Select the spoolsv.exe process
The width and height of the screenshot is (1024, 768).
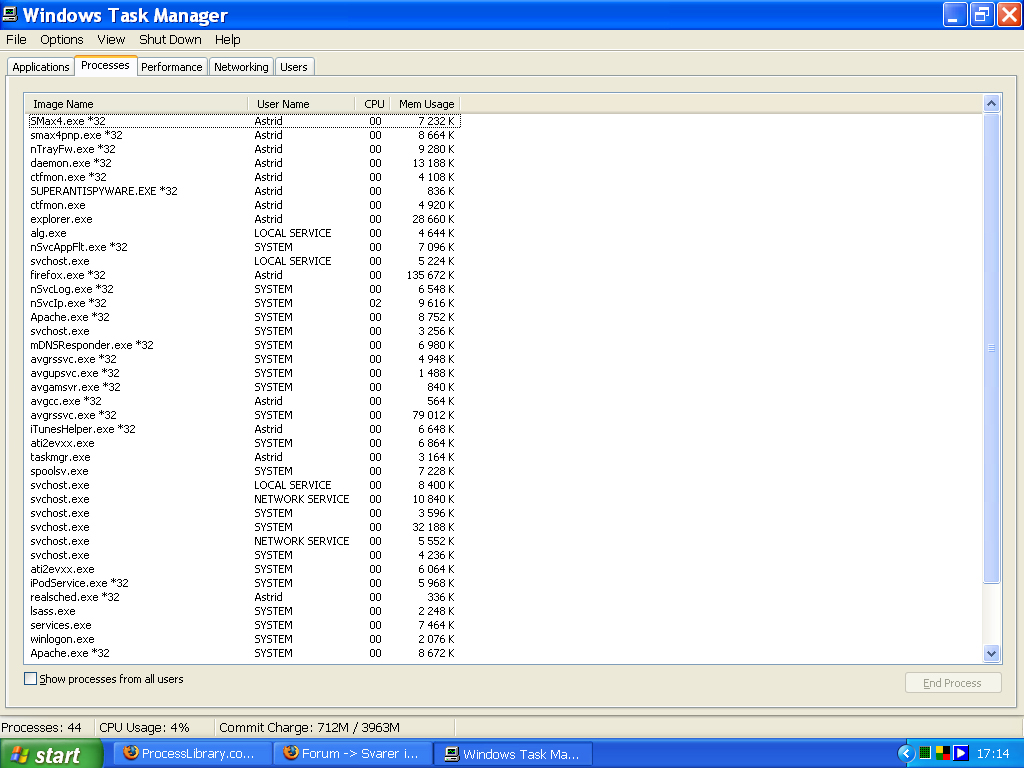(x=244, y=471)
